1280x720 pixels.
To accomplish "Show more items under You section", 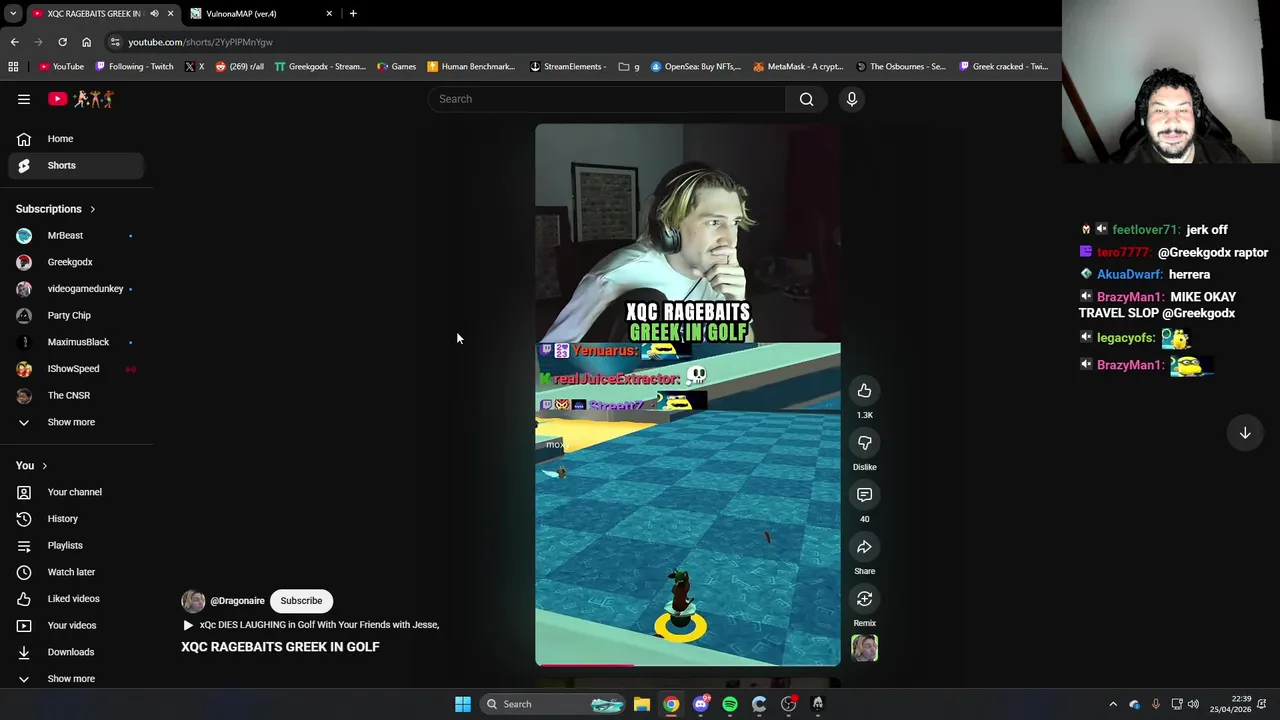I will pyautogui.click(x=76, y=679).
